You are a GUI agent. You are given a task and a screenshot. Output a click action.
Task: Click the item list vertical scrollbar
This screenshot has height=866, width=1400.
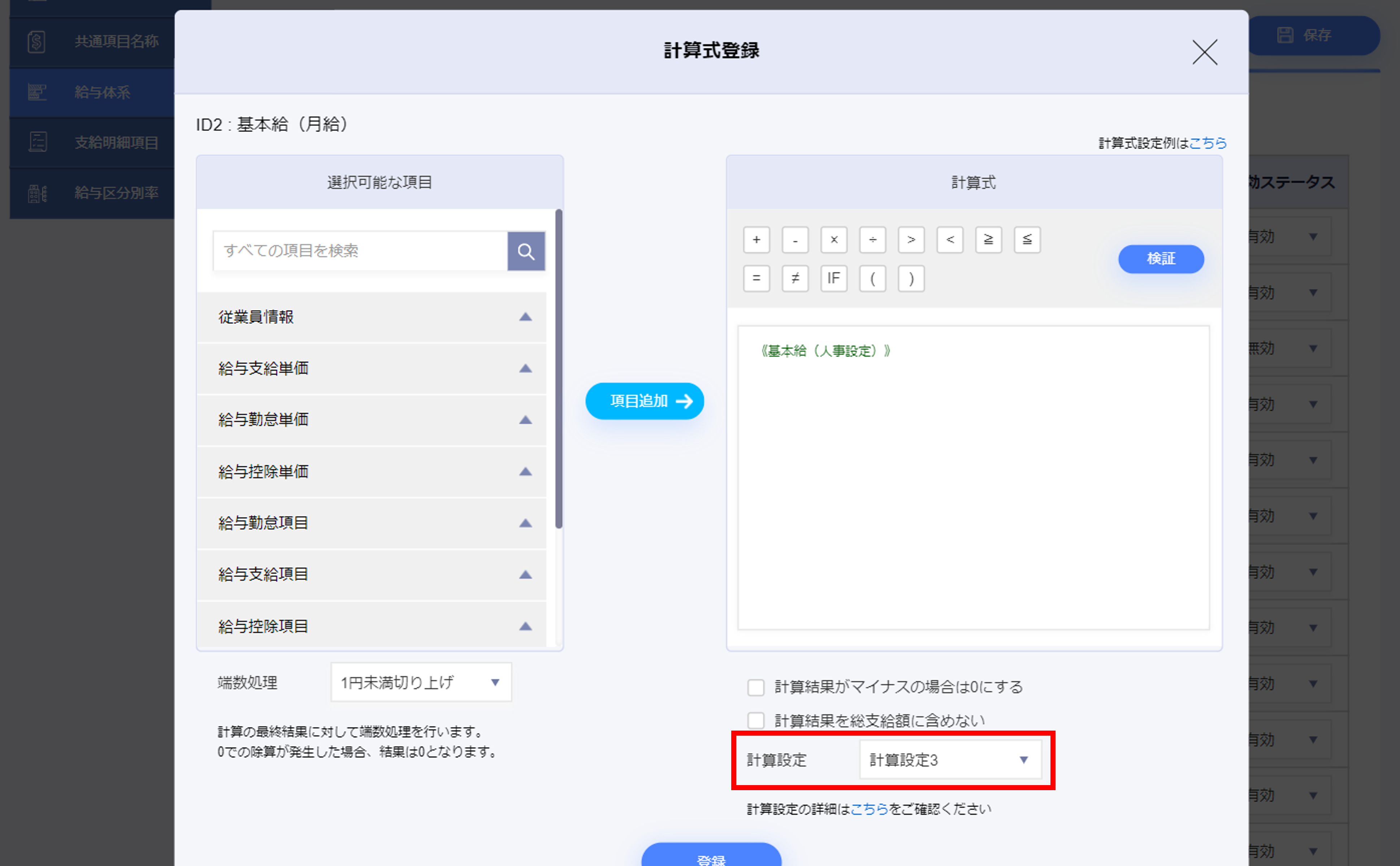[558, 369]
